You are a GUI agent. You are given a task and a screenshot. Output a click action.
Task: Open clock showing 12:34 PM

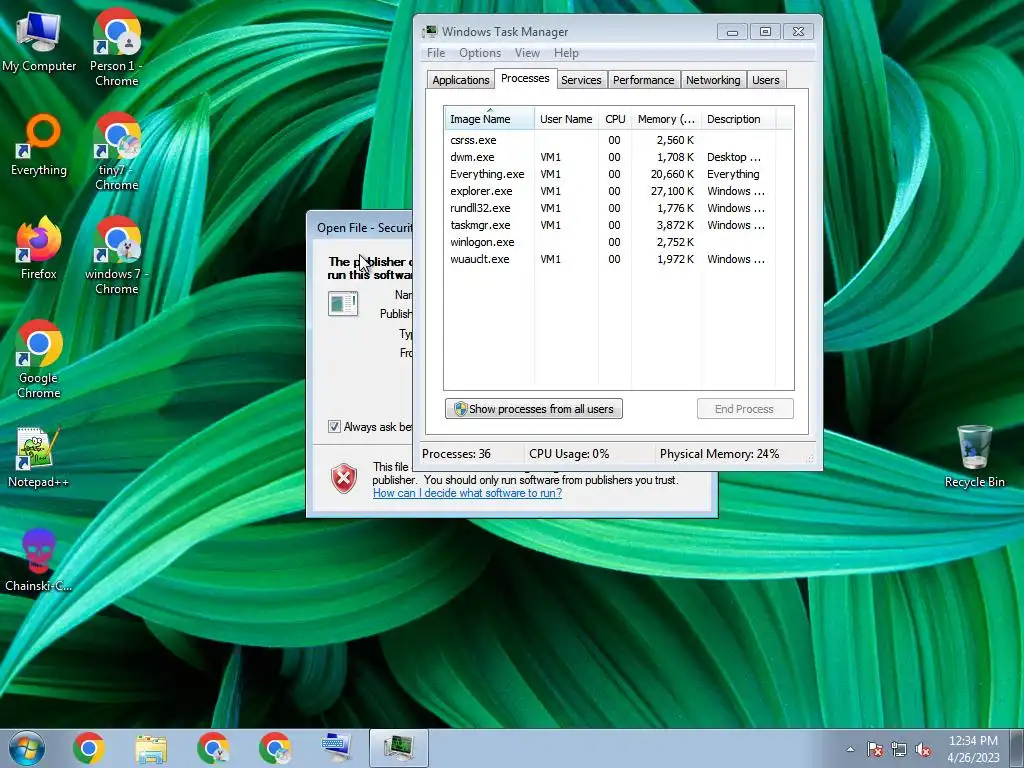(x=973, y=749)
